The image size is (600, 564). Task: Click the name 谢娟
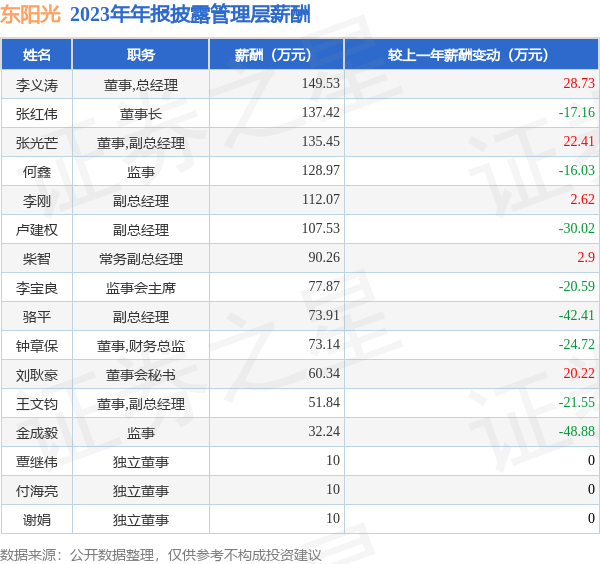(x=37, y=520)
